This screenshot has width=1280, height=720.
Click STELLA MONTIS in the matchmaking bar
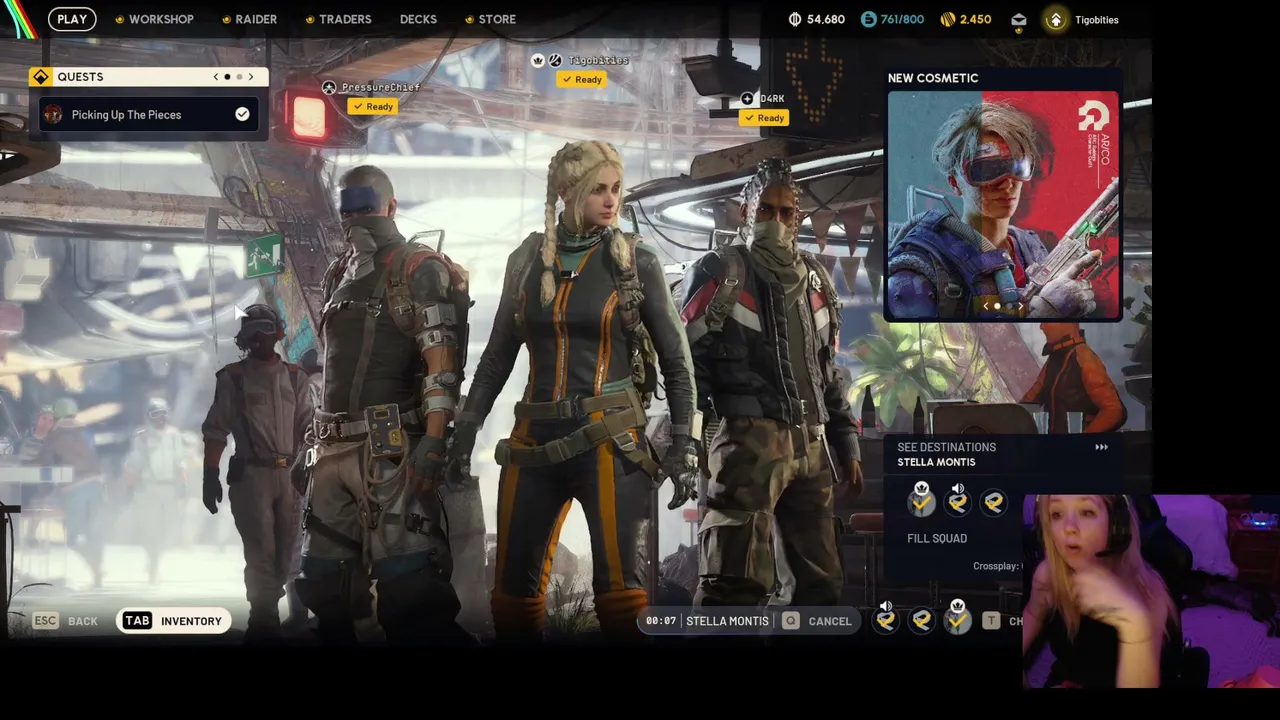pyautogui.click(x=727, y=621)
